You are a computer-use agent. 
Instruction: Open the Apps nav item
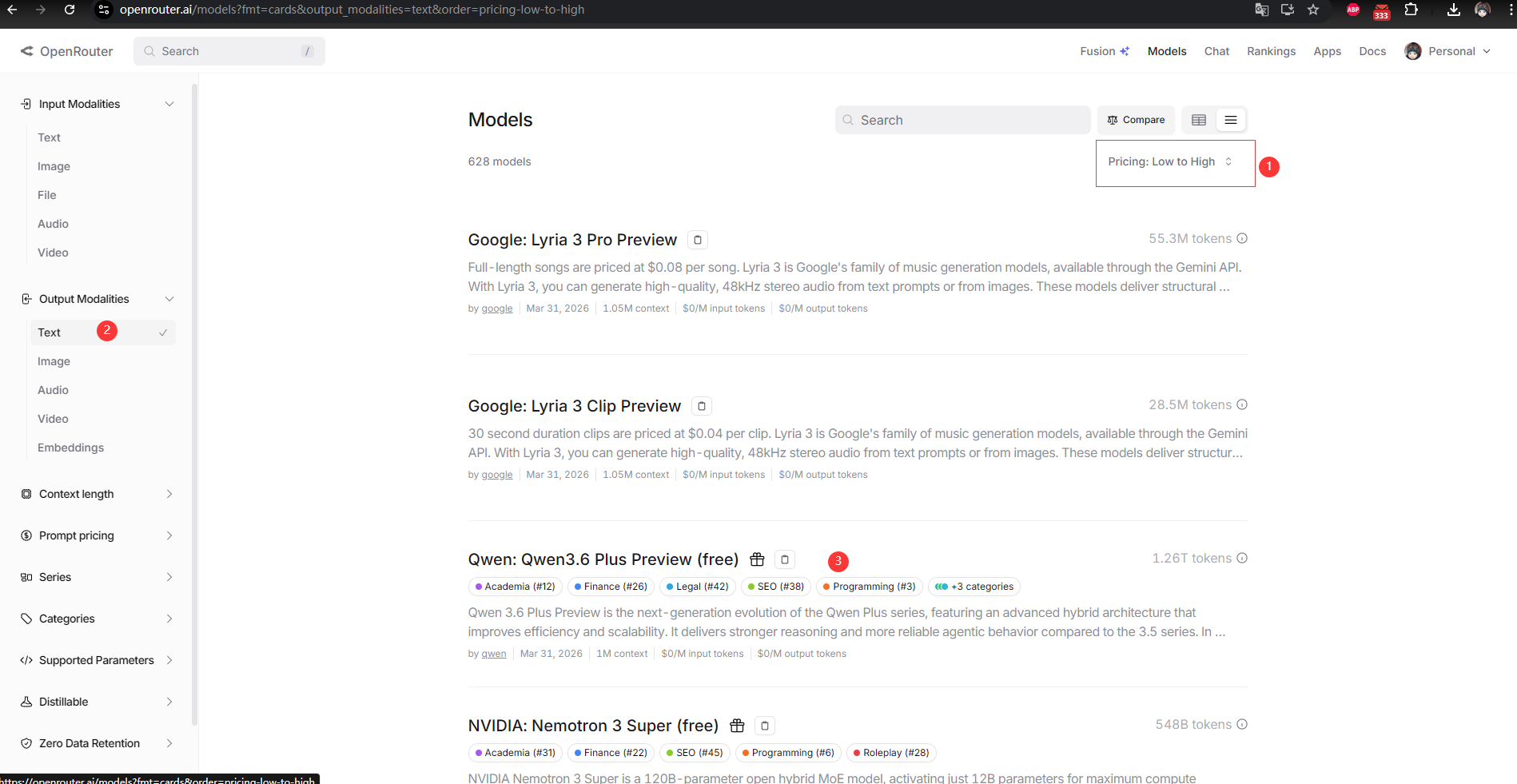click(x=1327, y=51)
